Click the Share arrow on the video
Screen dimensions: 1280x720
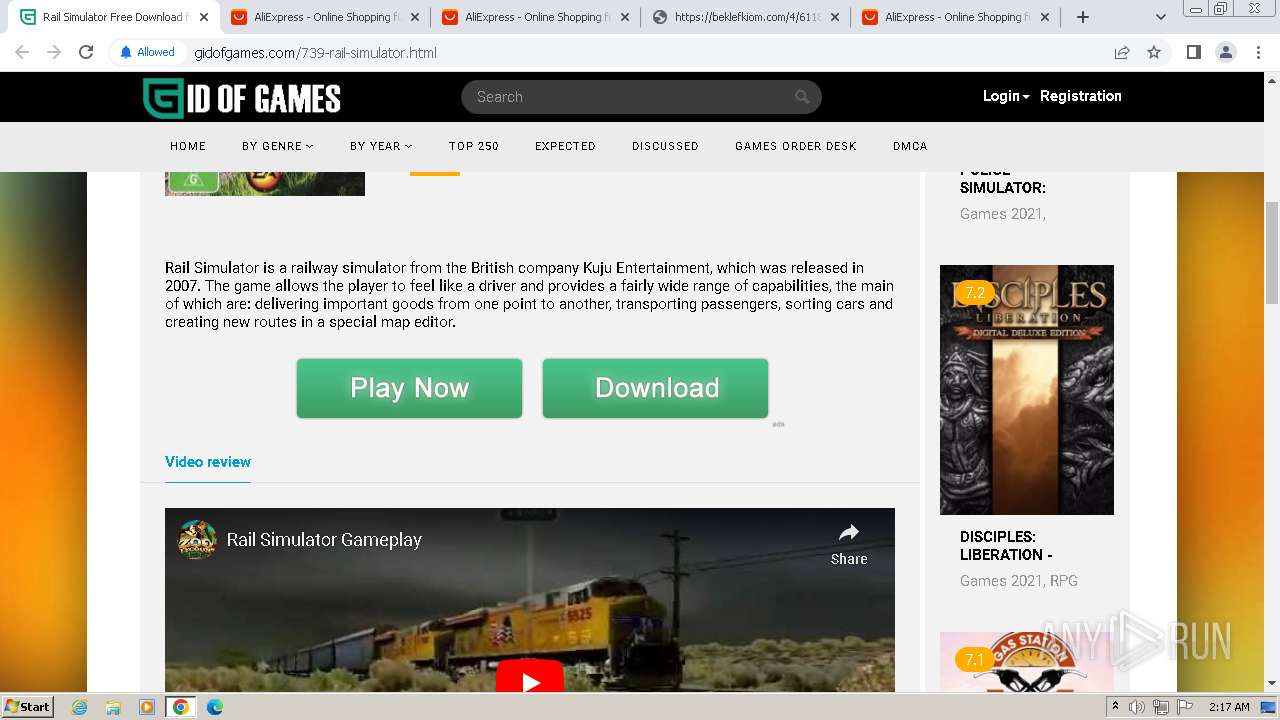(849, 544)
